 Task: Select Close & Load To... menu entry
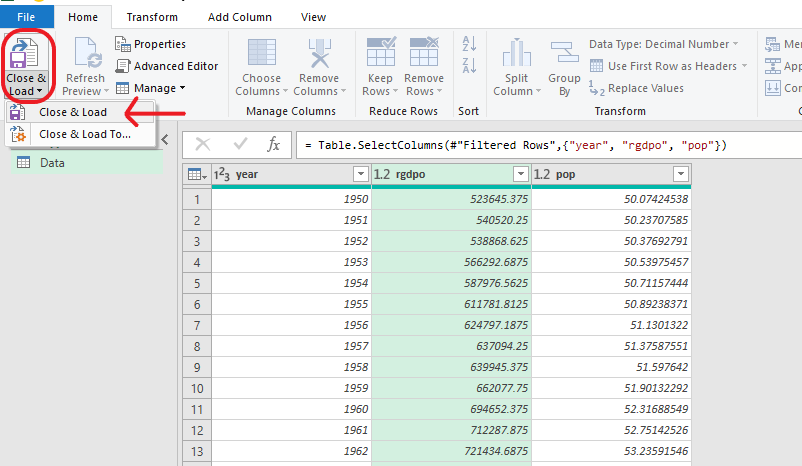tap(84, 134)
